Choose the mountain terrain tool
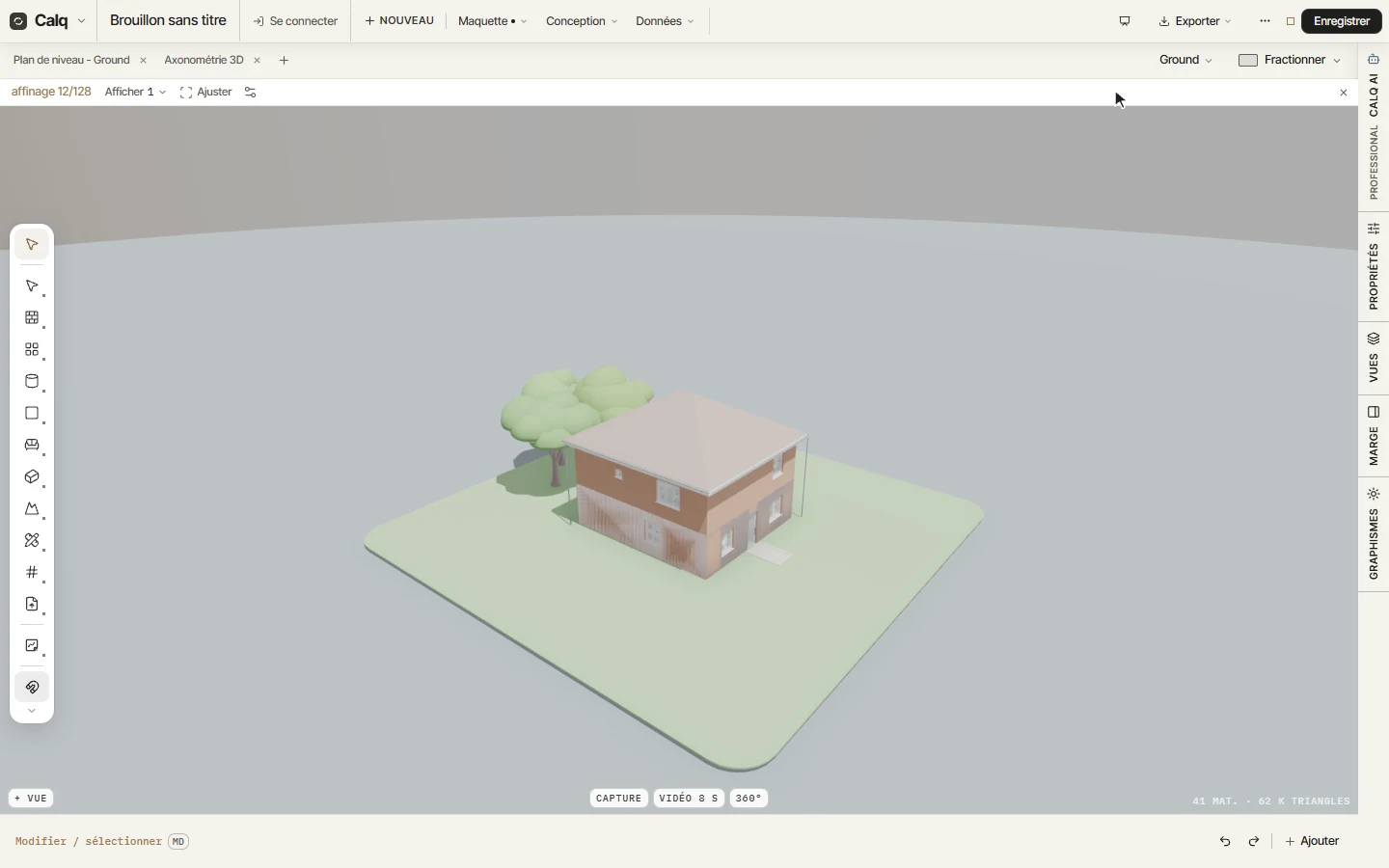The width and height of the screenshot is (1389, 868). click(x=32, y=509)
